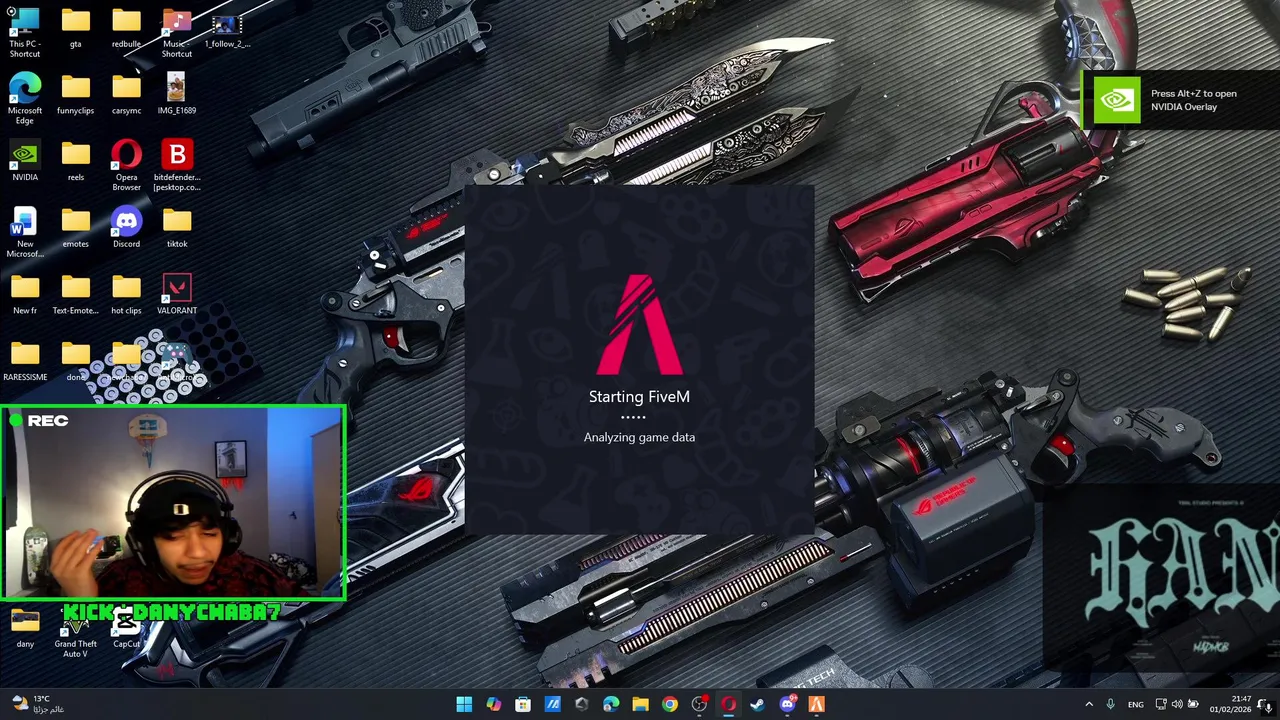Open the NVIDIA desktop shortcut

coord(25,161)
